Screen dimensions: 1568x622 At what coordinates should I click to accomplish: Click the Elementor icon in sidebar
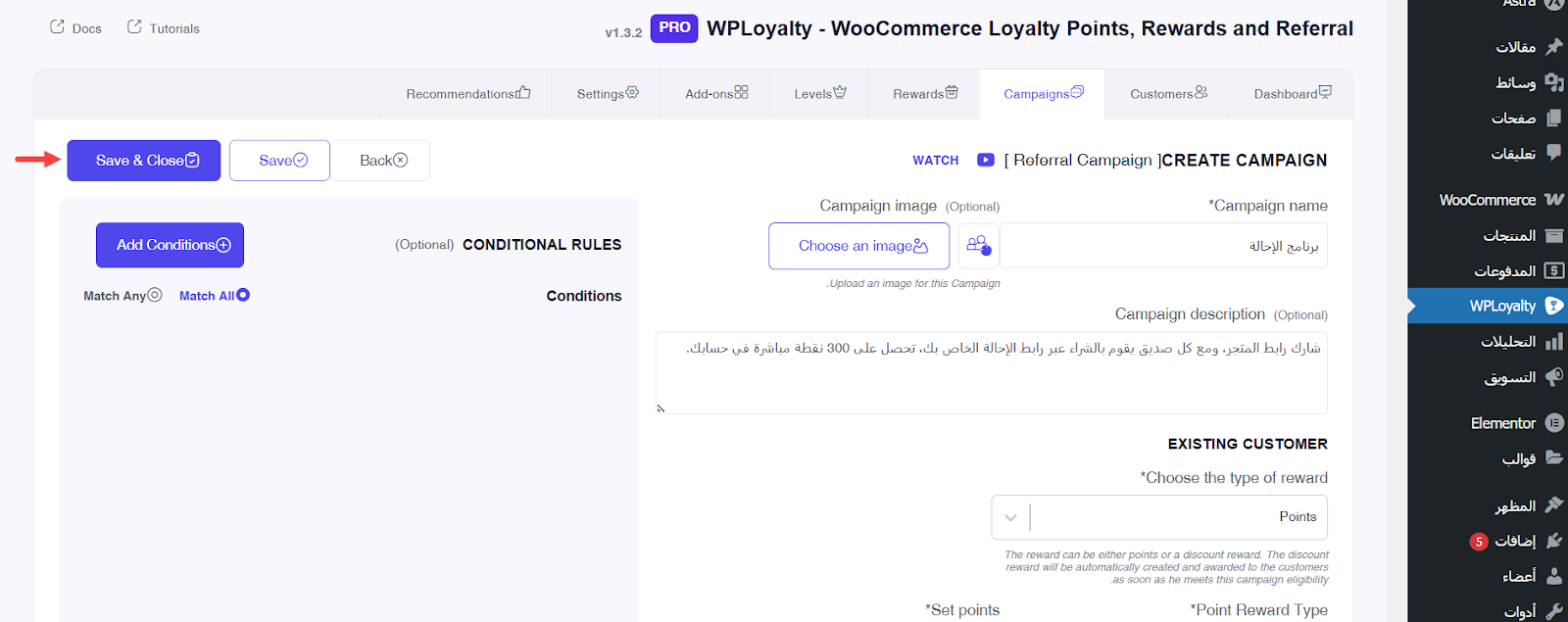(x=1554, y=423)
